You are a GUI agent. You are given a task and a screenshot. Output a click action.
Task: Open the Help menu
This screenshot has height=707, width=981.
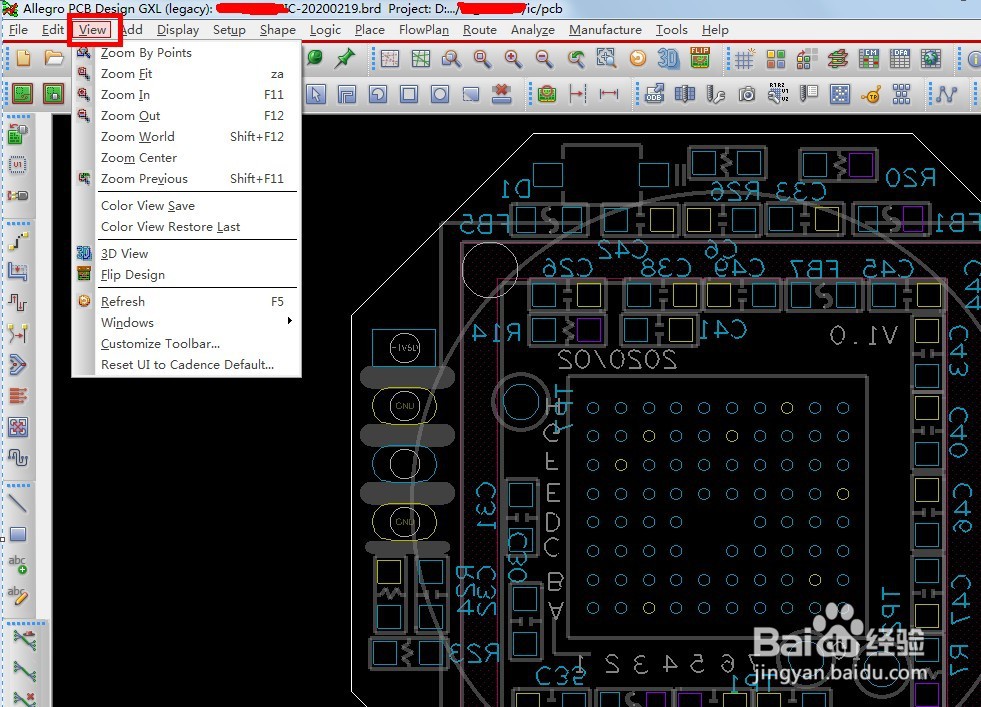(x=715, y=29)
